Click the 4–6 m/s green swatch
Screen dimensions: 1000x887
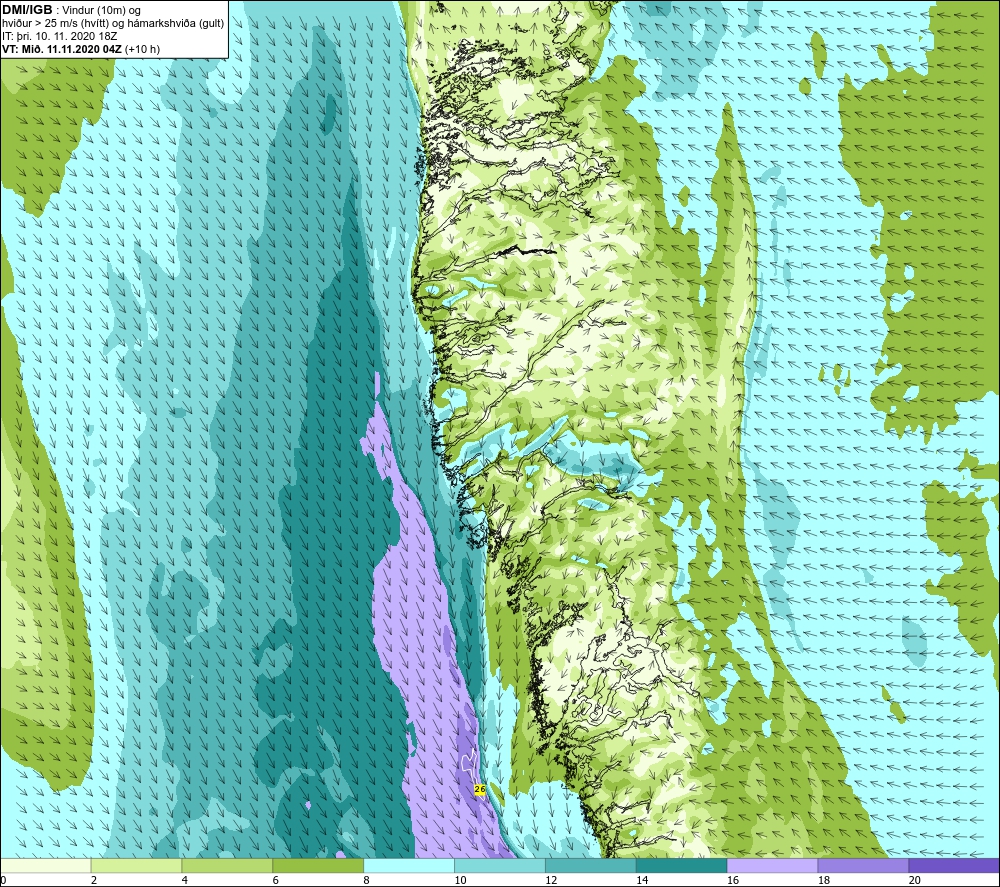tap(227, 865)
